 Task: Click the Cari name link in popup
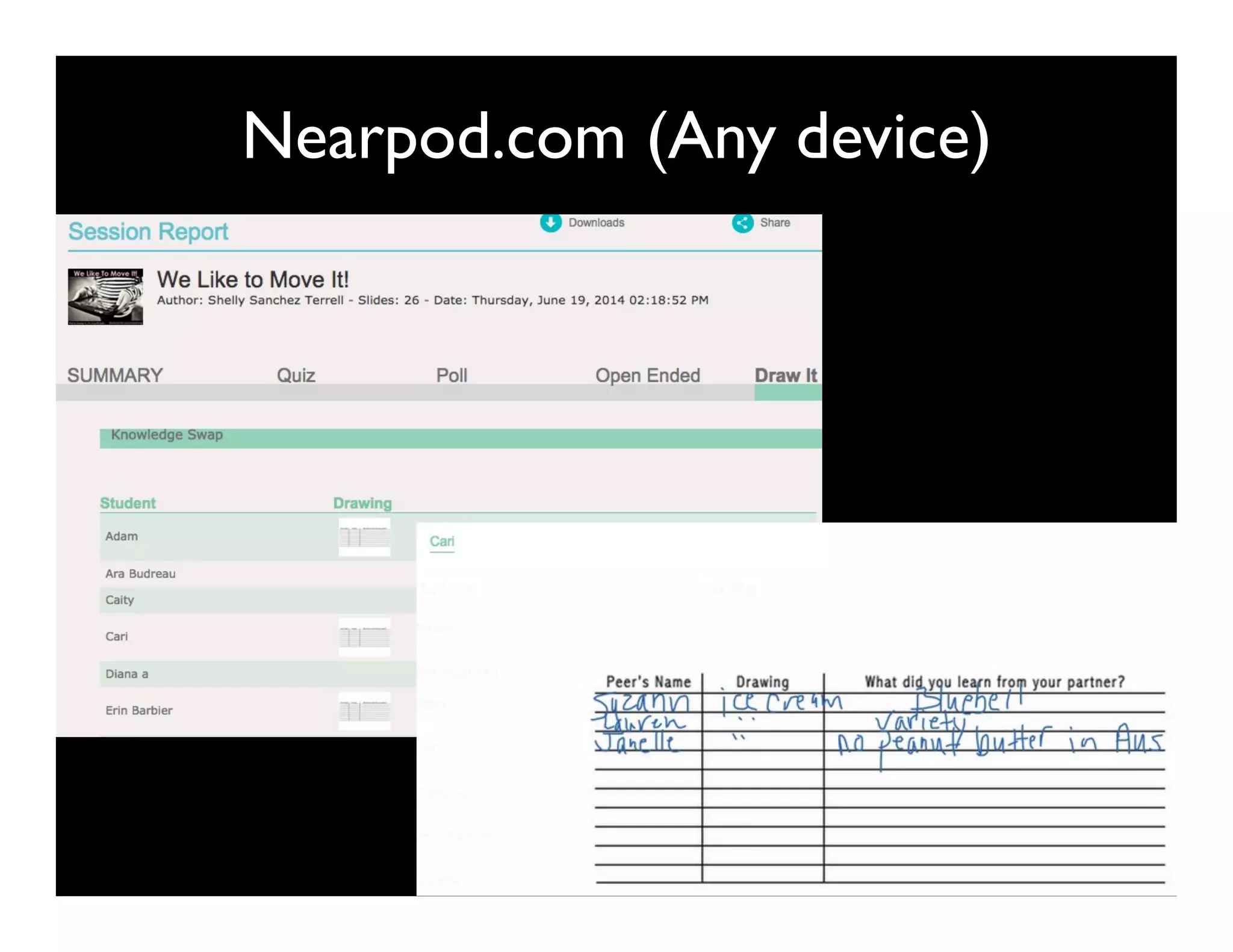pyautogui.click(x=441, y=542)
